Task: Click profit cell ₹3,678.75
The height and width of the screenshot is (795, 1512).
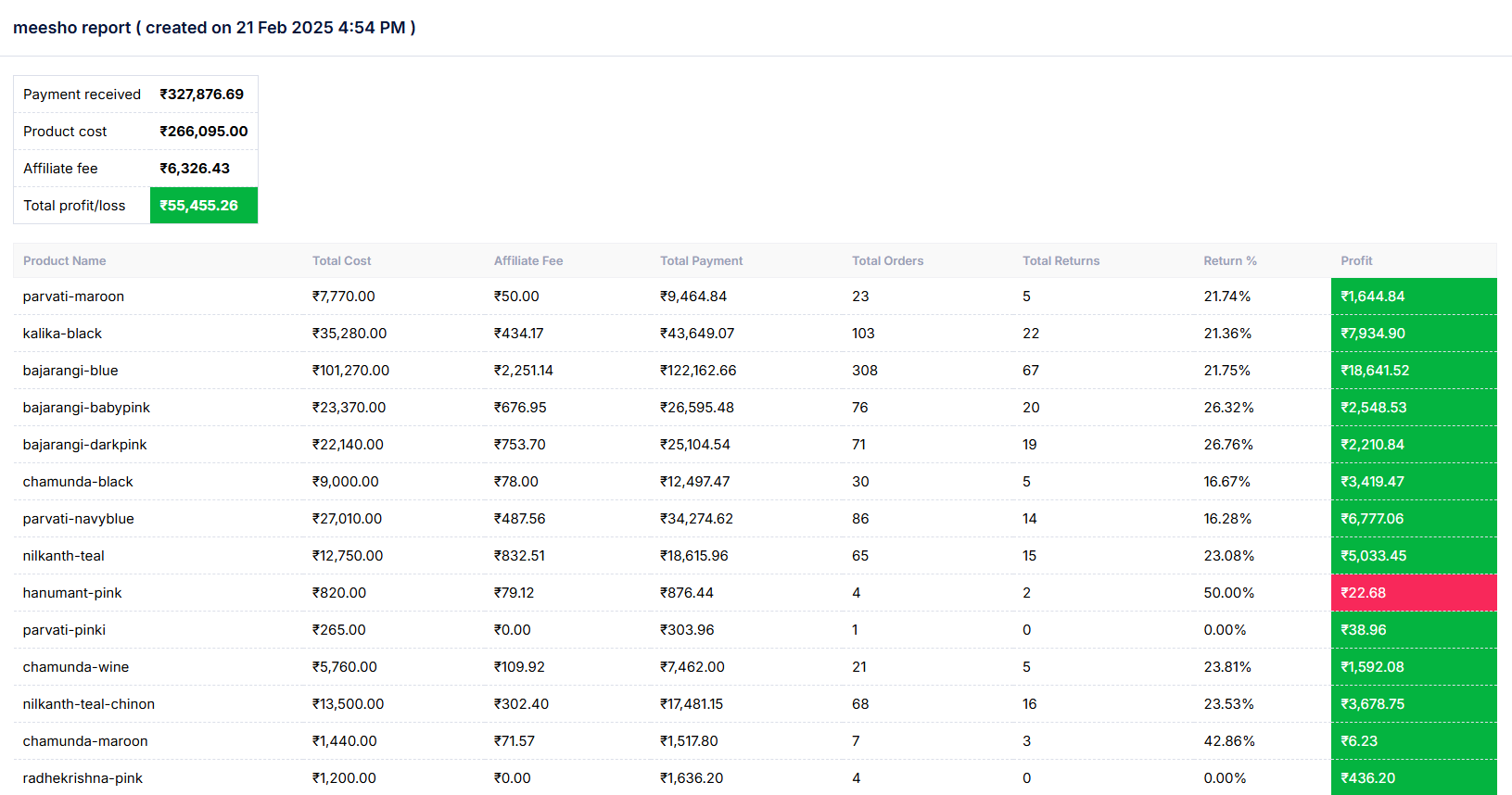Action: tap(1414, 704)
